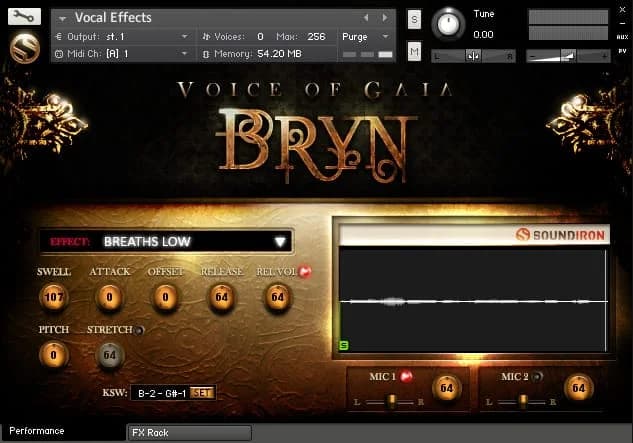
Task: Open the EFFECT Breaths Low dropdown
Action: (x=166, y=241)
